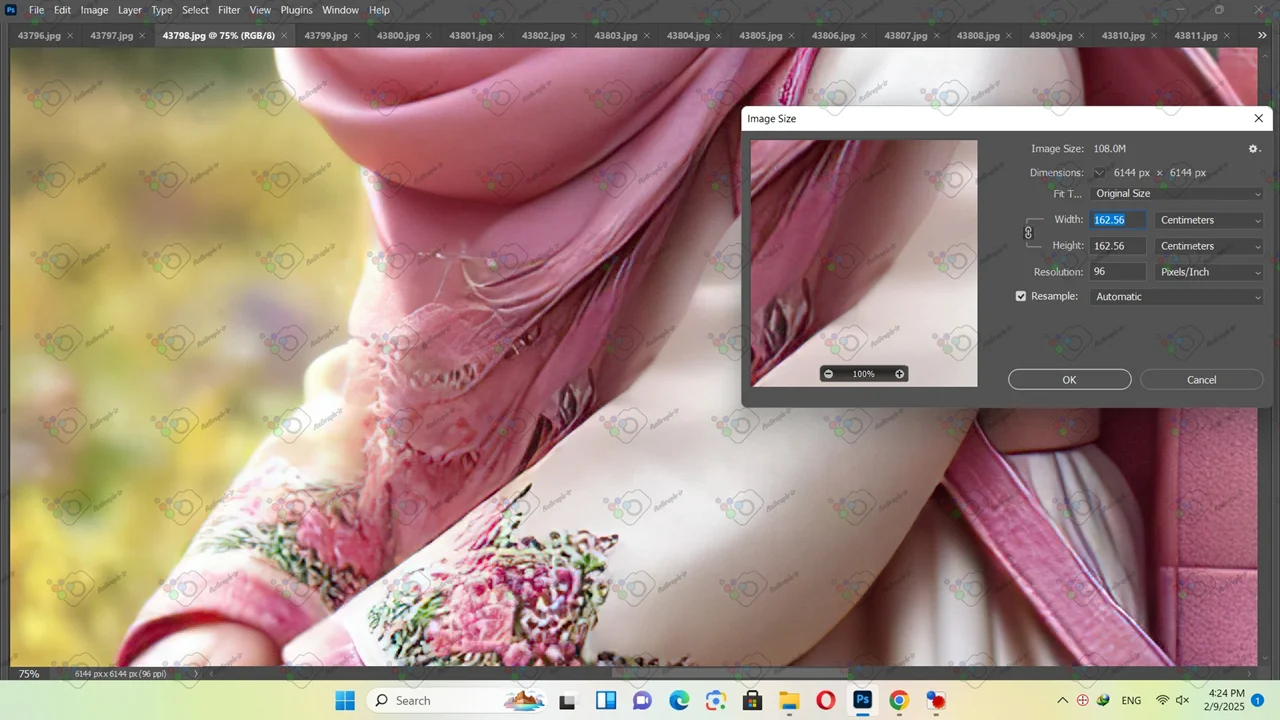Viewport: 1280px width, 720px height.
Task: Zoom in the dialog preview with plus icon
Action: click(900, 374)
